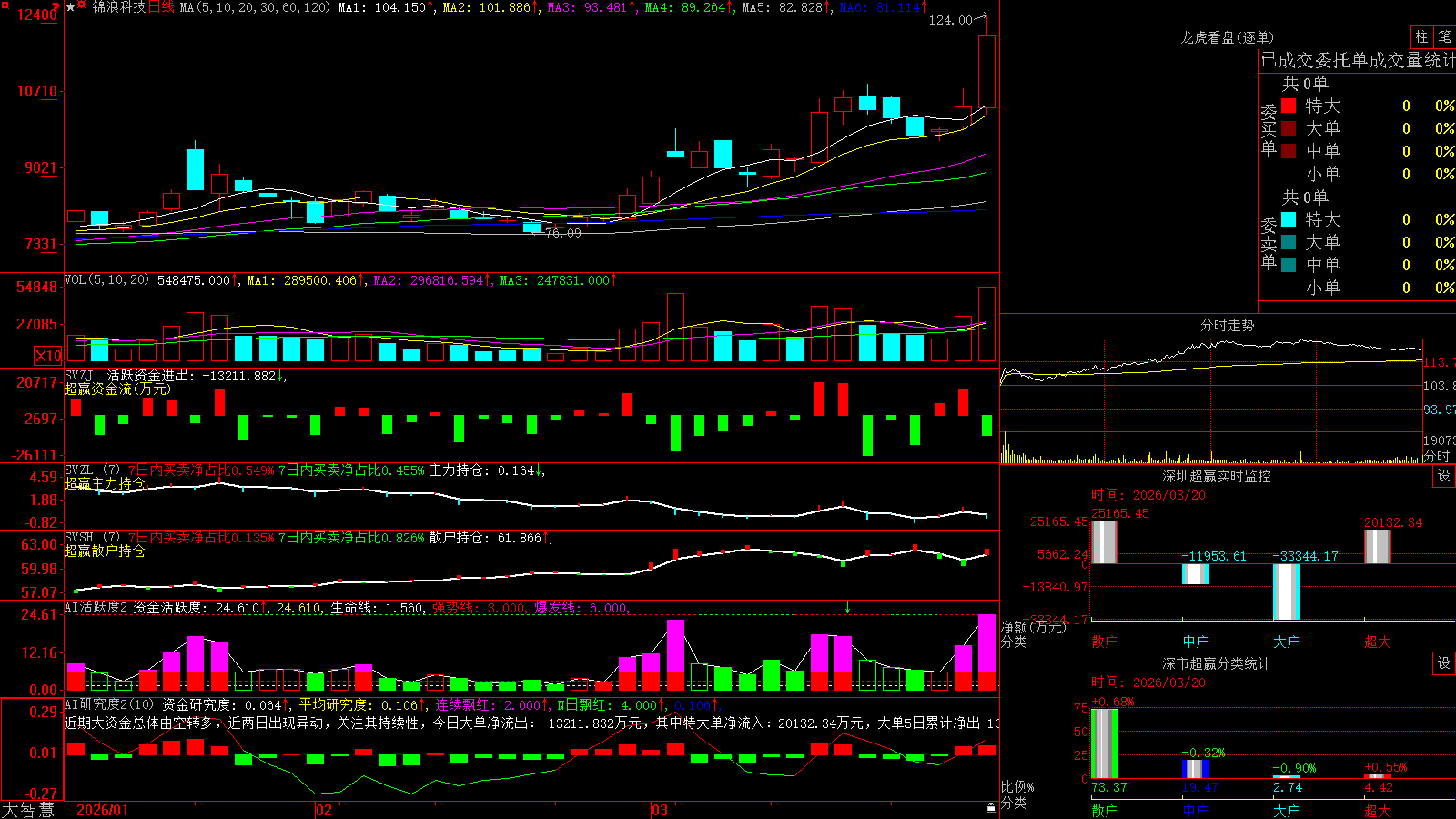The image size is (1456, 819).
Task: Click the 爆发线: 6.000 label
Action: [x=581, y=607]
